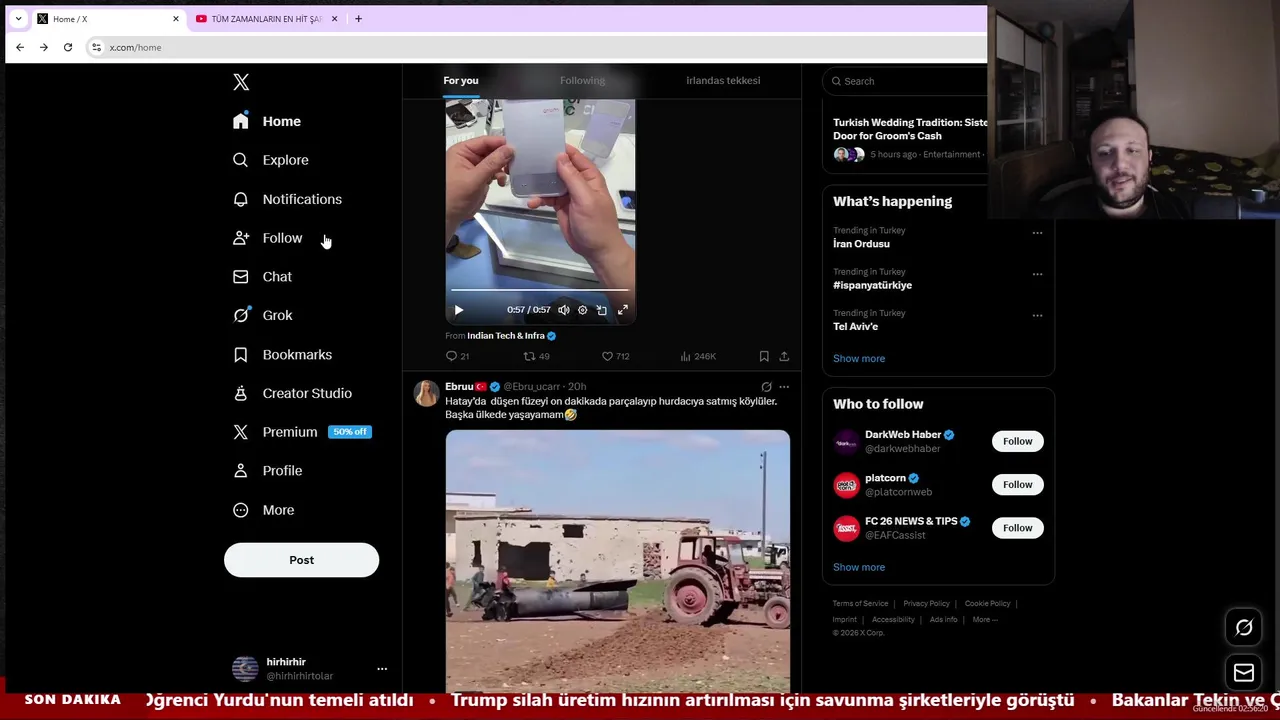Open more options for #ispanyatürkiye trend
Screen dimensions: 1280x720
(1037, 274)
